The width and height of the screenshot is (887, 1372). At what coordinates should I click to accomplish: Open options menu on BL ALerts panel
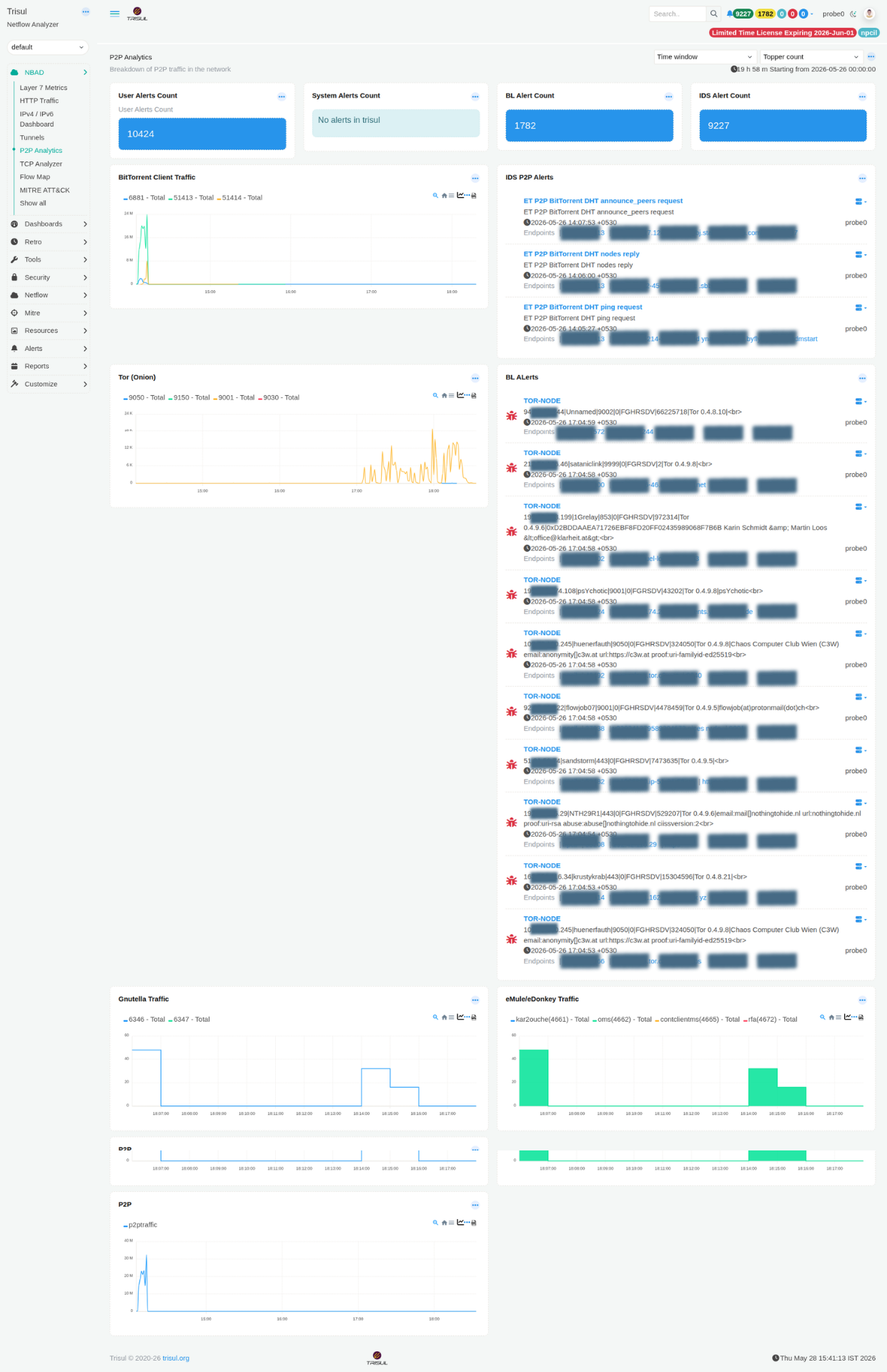(863, 378)
